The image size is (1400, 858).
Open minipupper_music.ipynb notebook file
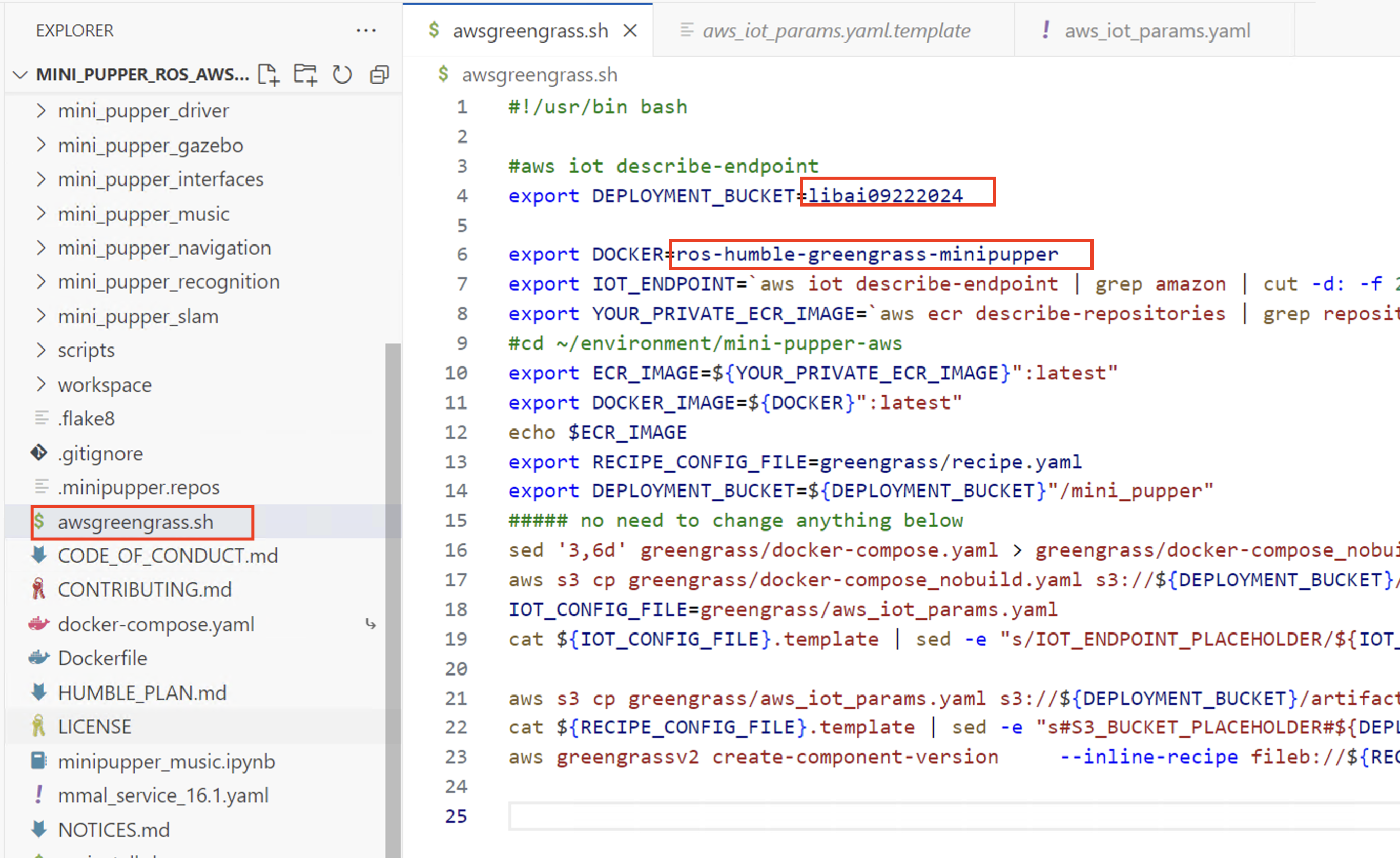(x=166, y=761)
